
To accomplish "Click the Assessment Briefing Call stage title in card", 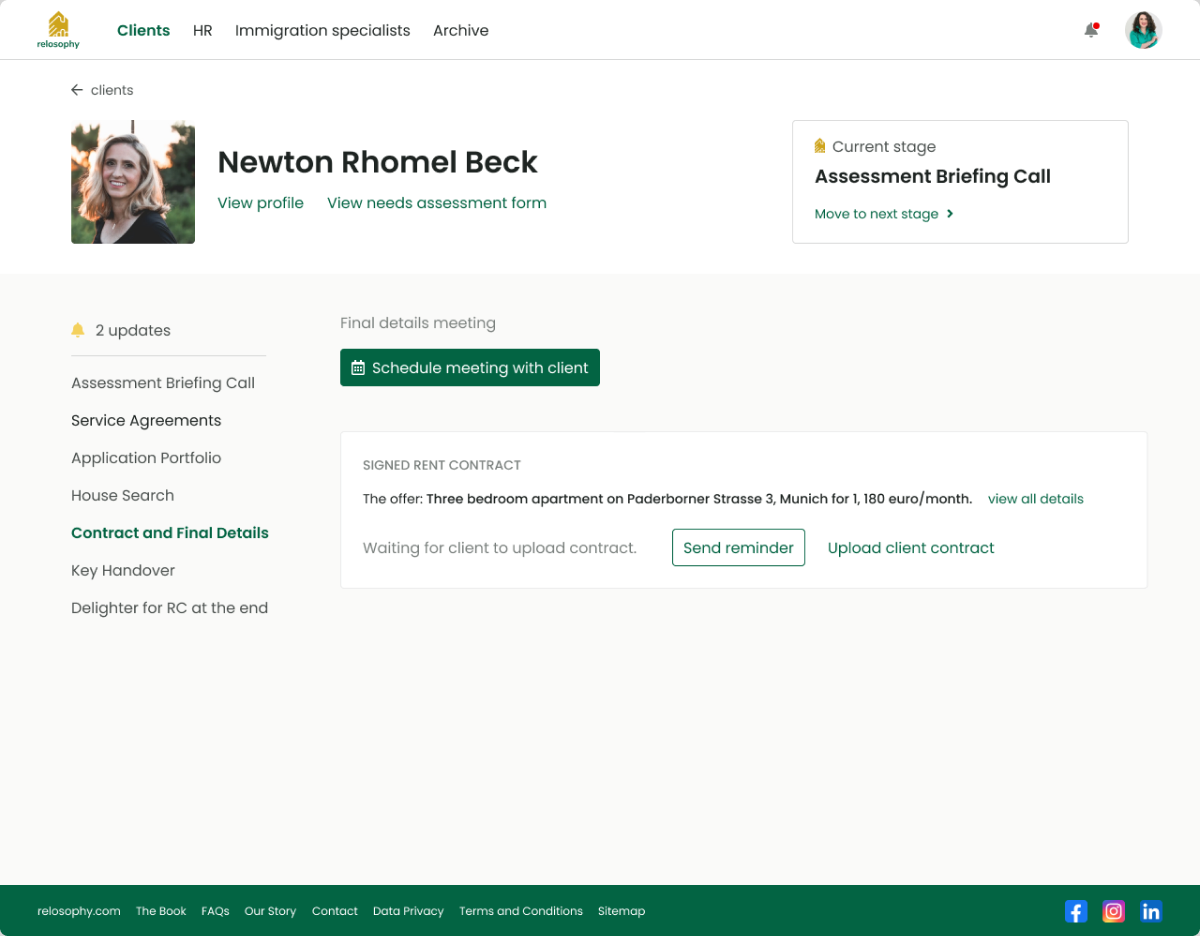I will click(x=932, y=177).
